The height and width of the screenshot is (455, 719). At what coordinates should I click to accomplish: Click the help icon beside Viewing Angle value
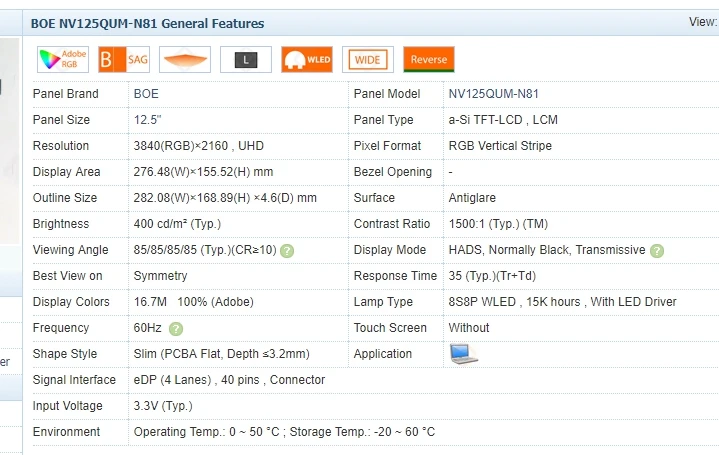287,250
